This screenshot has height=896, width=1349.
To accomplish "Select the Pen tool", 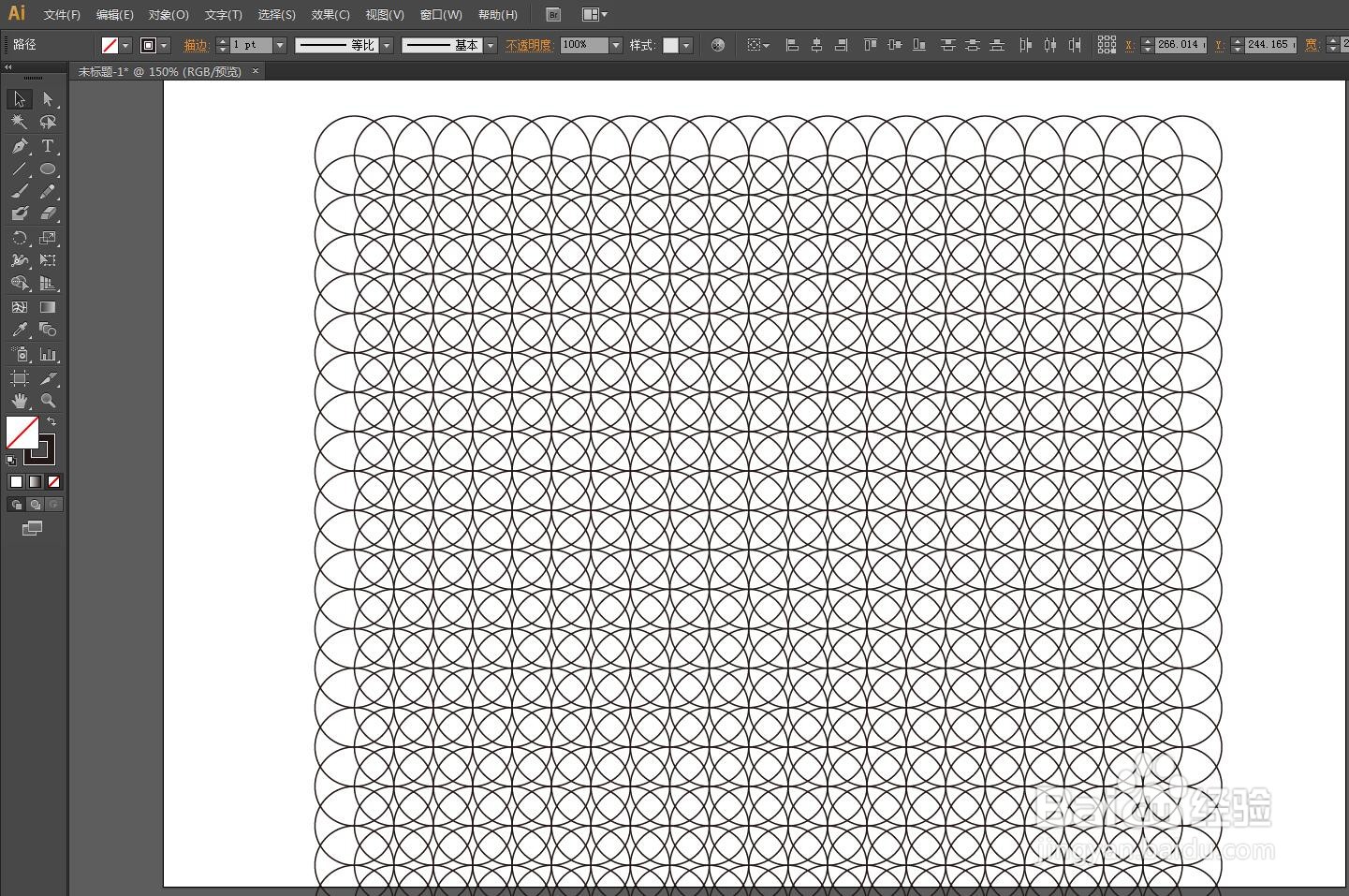I will (x=20, y=146).
